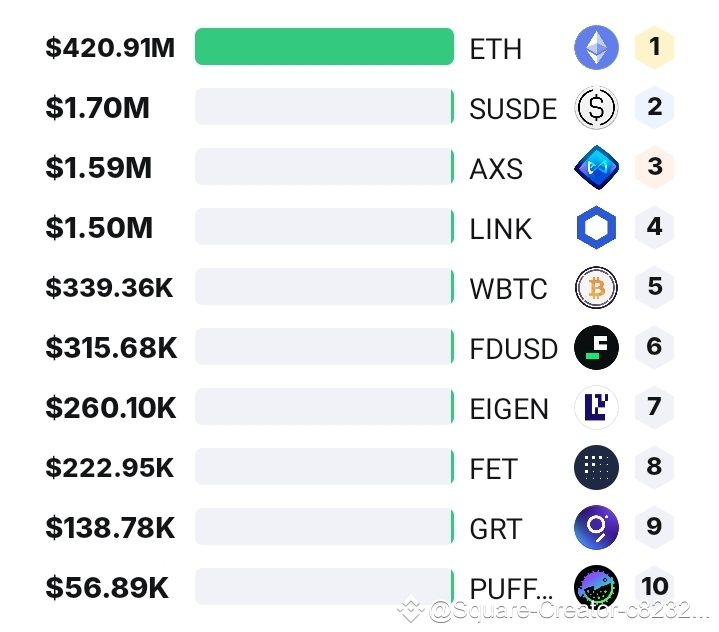Click the $420.91M value

tap(110, 48)
